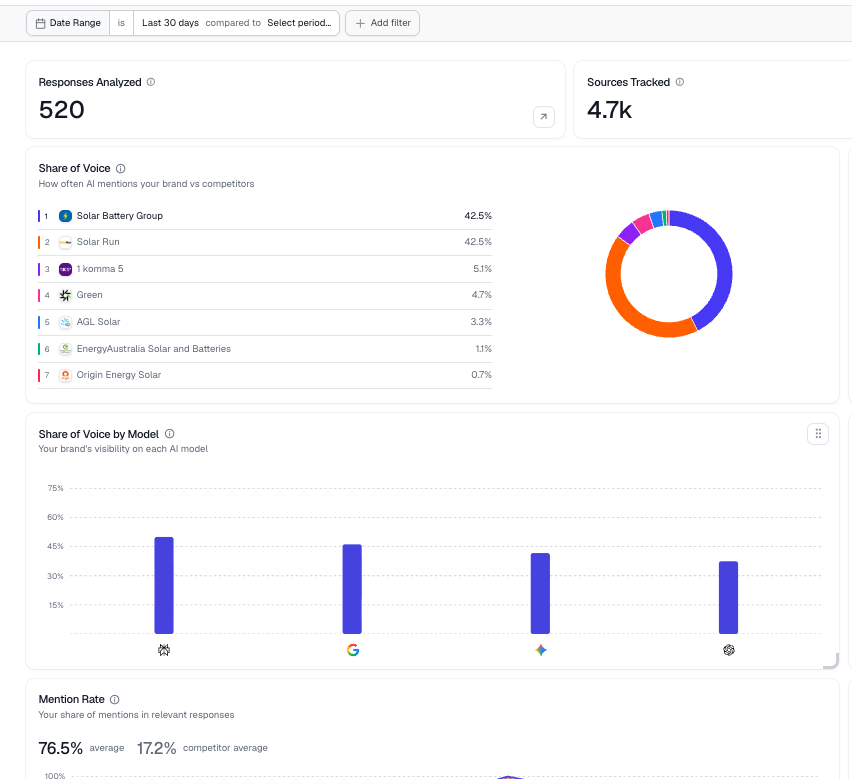Select the Origin Energy Solar row
Screen dimensions: 852x779
(265, 375)
